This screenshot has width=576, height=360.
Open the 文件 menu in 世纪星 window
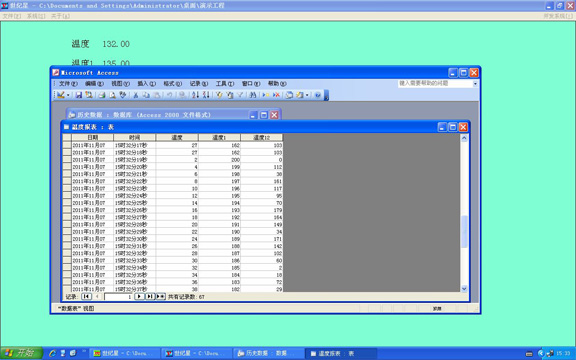pos(12,16)
